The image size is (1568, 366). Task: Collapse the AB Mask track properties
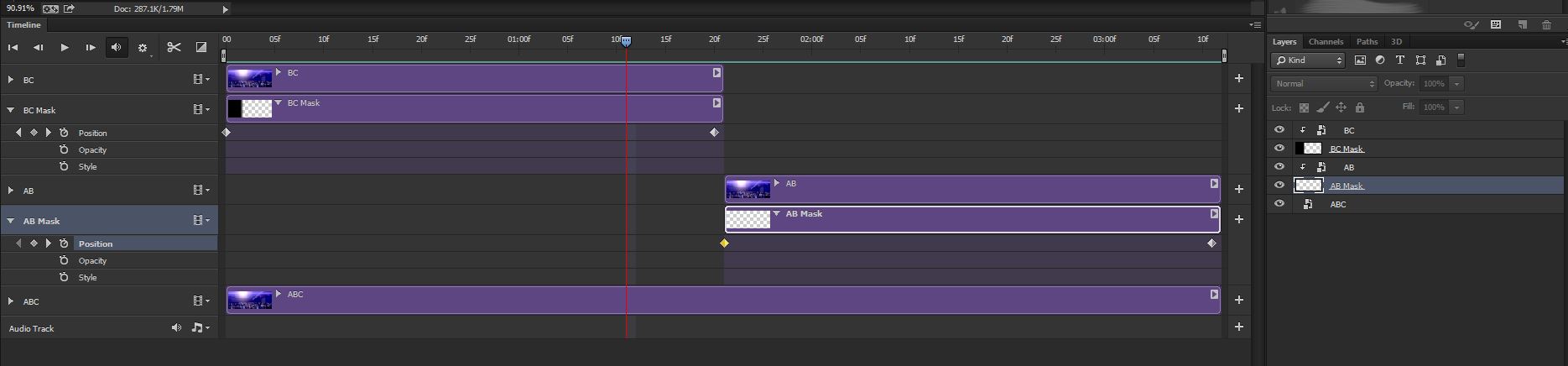coord(11,221)
